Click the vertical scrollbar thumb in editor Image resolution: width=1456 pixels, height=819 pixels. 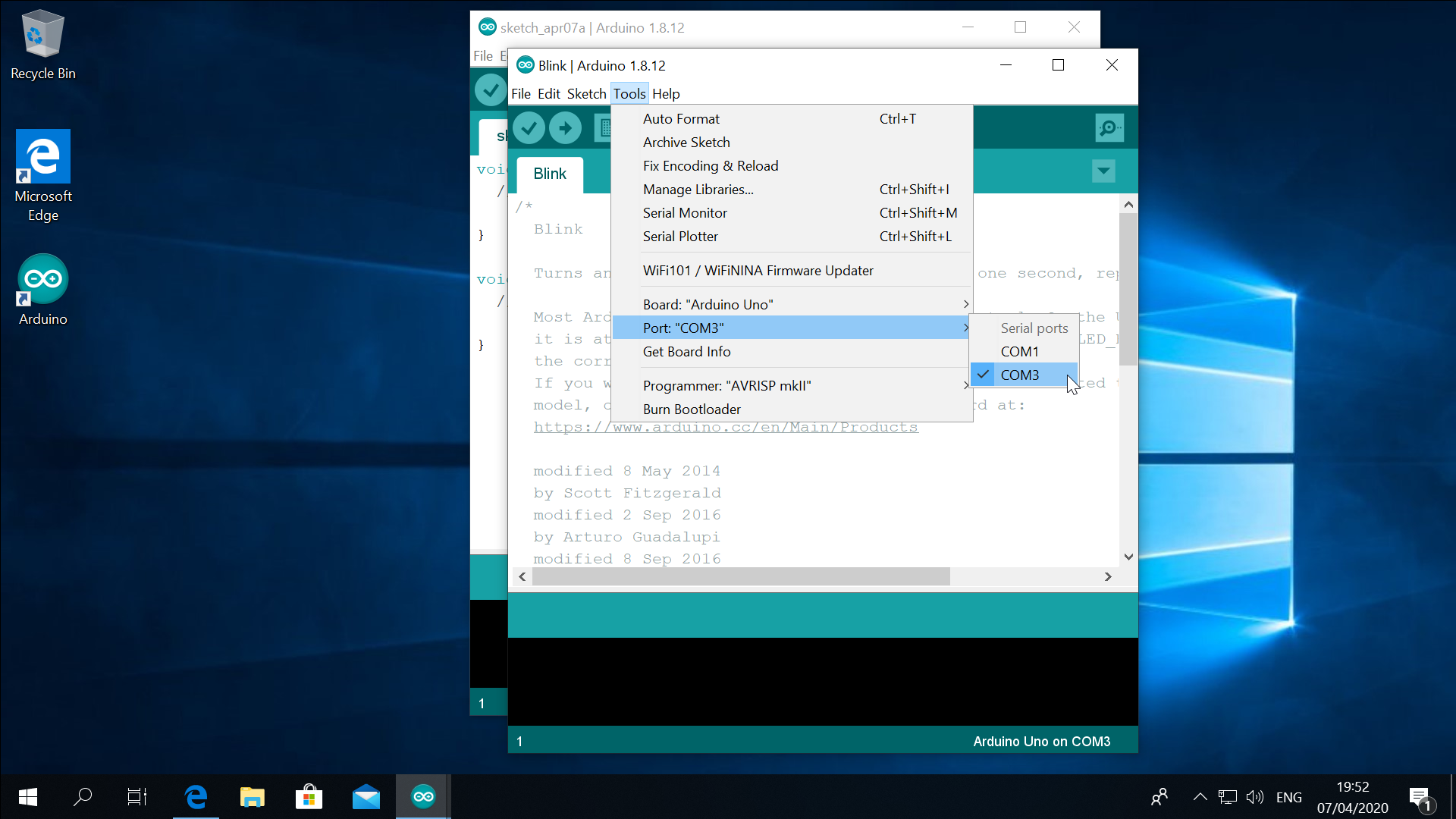click(1128, 289)
